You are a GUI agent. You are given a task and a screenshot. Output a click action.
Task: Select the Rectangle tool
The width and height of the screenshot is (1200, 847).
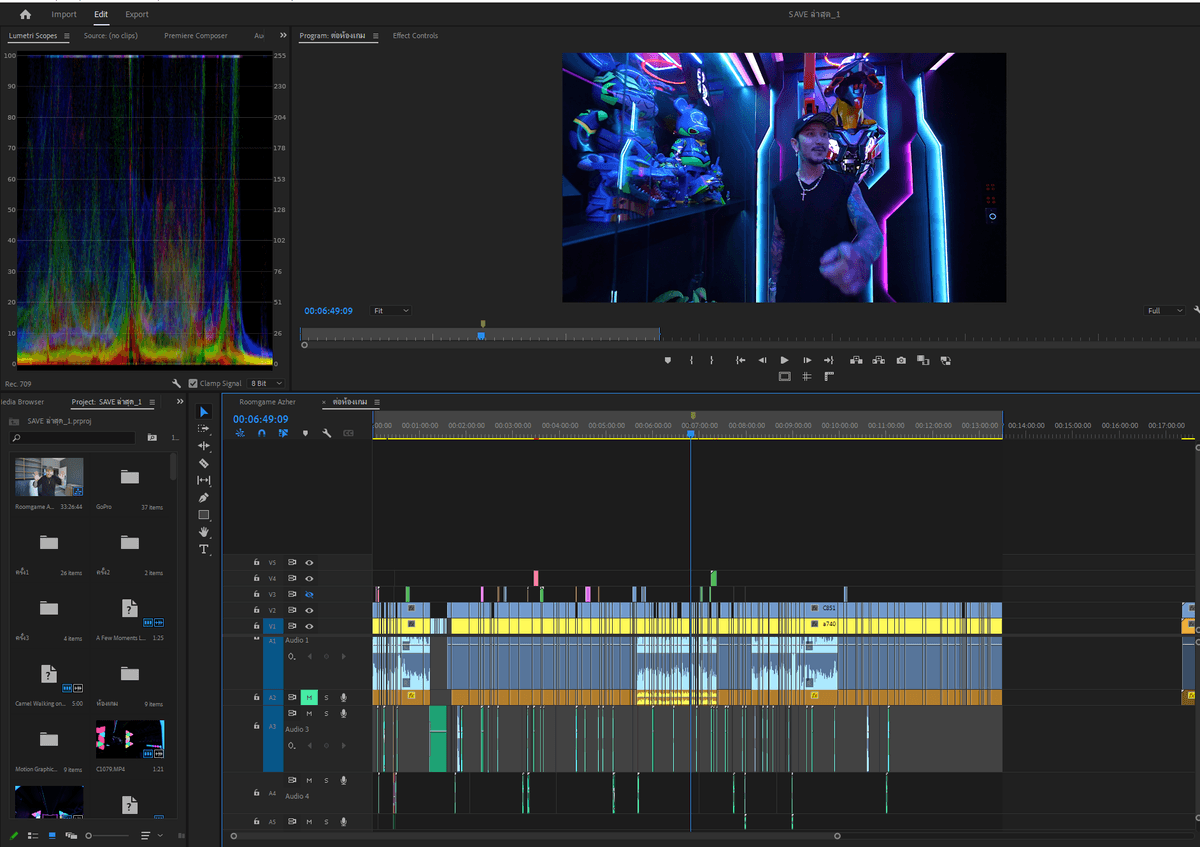coord(204,515)
